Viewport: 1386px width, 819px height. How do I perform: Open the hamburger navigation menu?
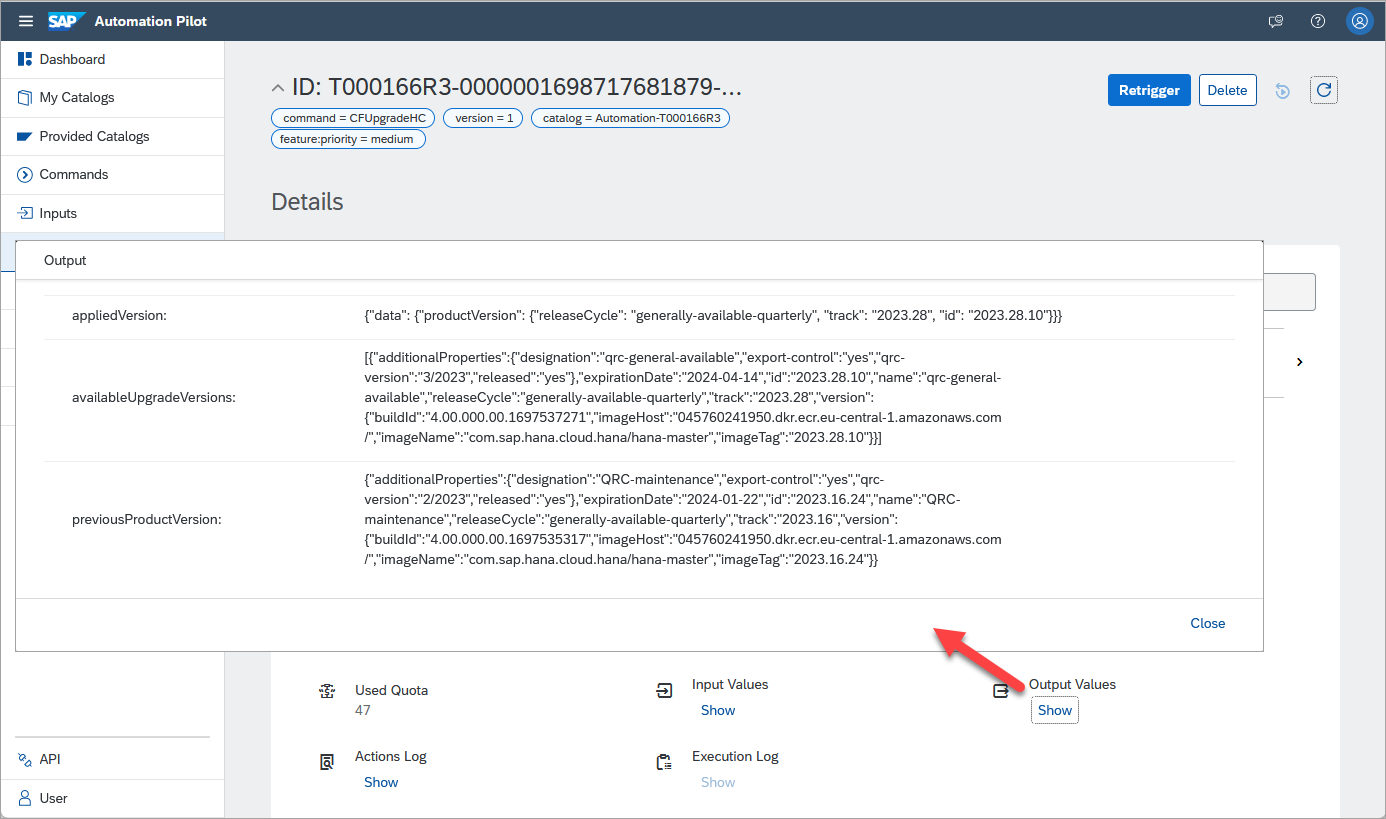click(x=26, y=21)
